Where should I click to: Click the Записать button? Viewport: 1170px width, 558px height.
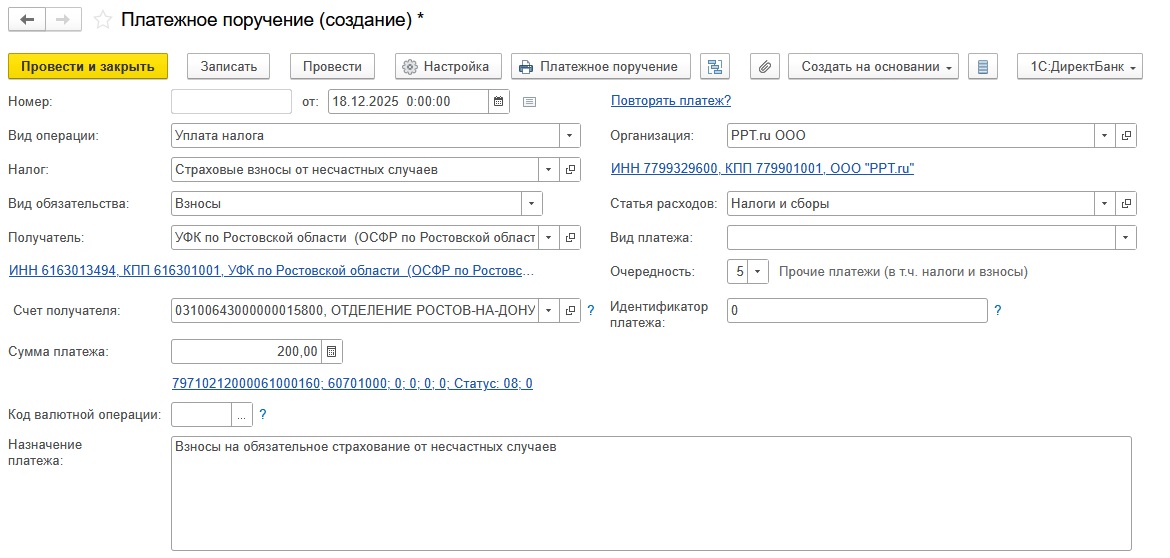(x=228, y=66)
